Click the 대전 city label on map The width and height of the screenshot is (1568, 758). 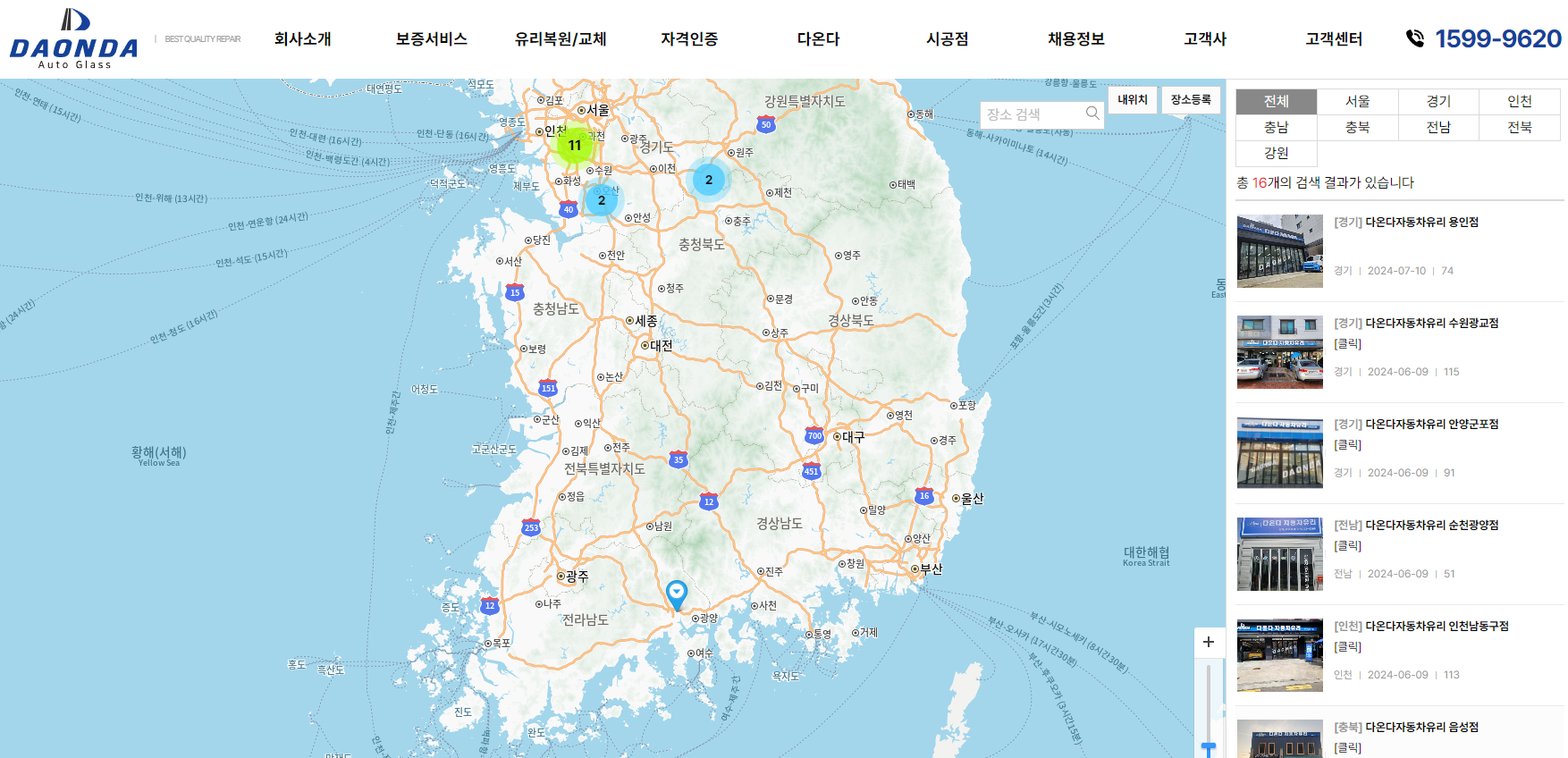(662, 345)
